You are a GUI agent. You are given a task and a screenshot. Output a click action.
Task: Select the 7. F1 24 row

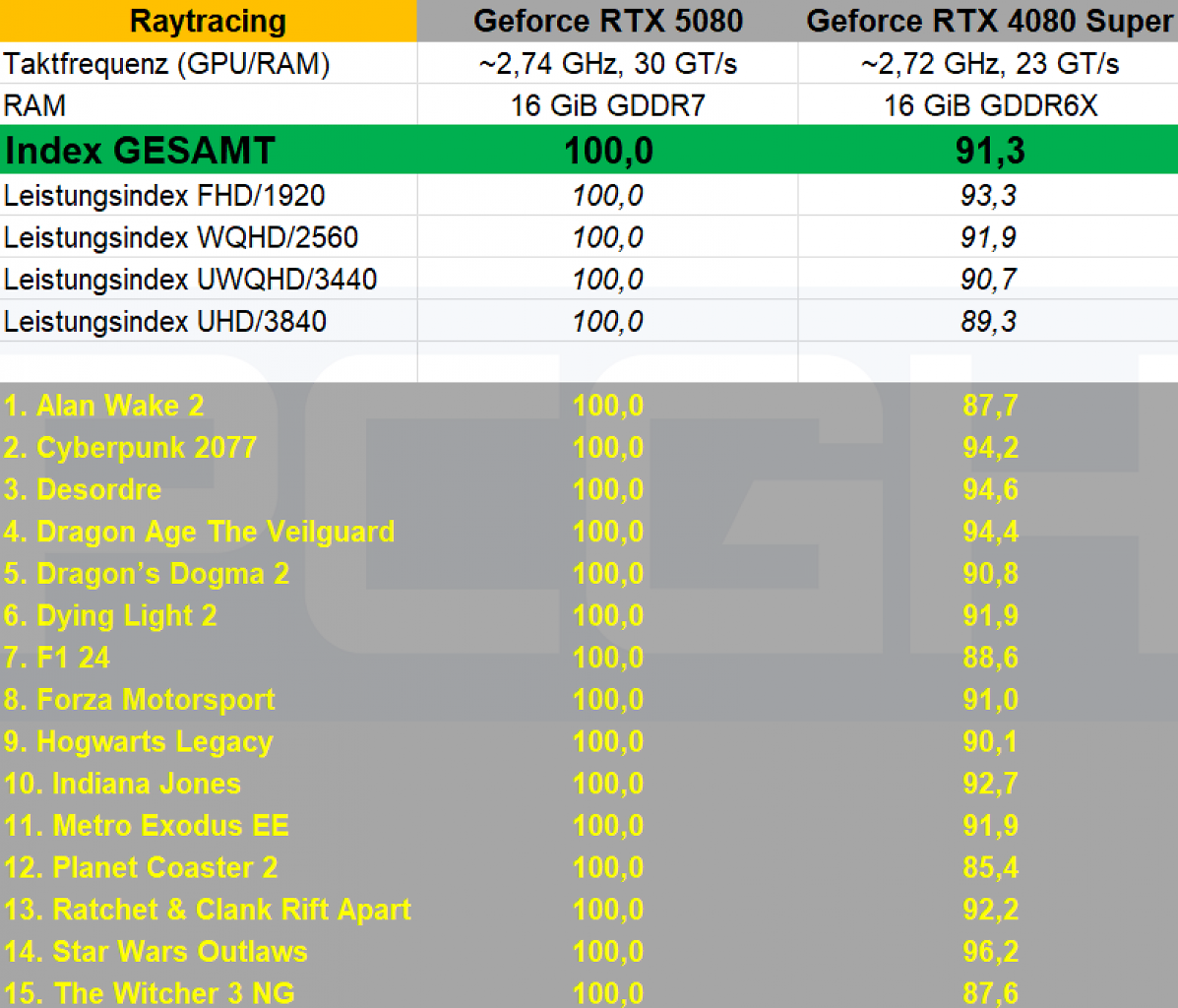(589, 659)
